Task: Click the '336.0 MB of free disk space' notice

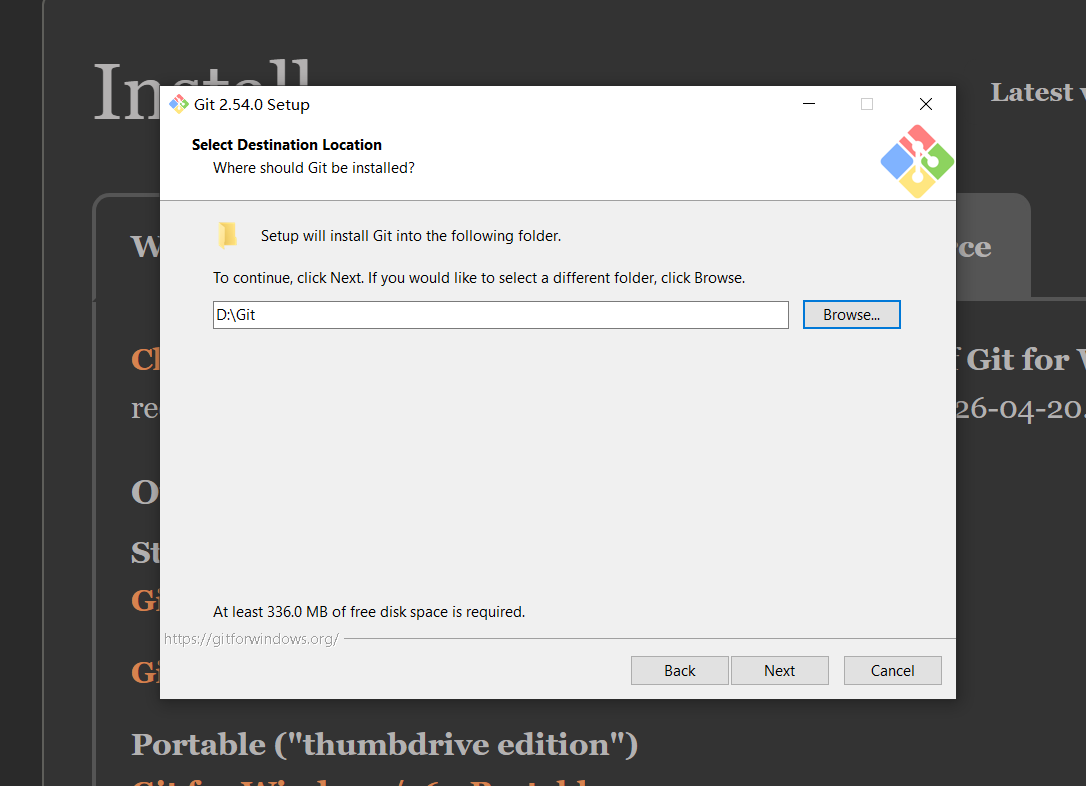Action: 369,611
